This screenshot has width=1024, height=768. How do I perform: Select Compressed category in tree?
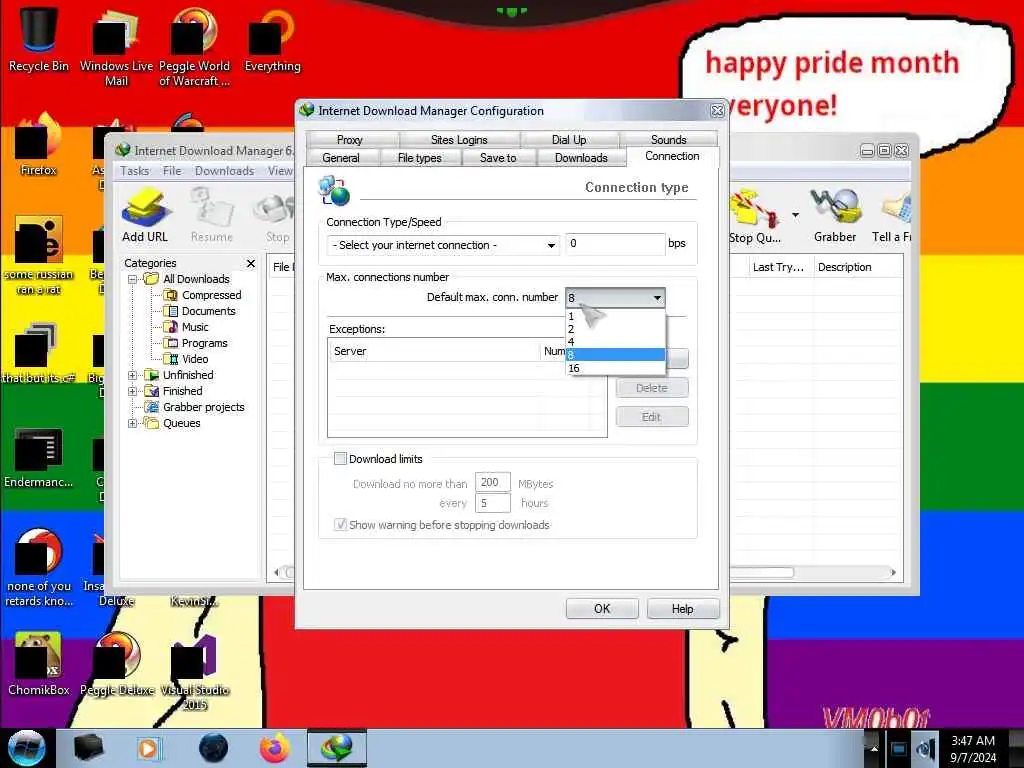click(x=211, y=295)
